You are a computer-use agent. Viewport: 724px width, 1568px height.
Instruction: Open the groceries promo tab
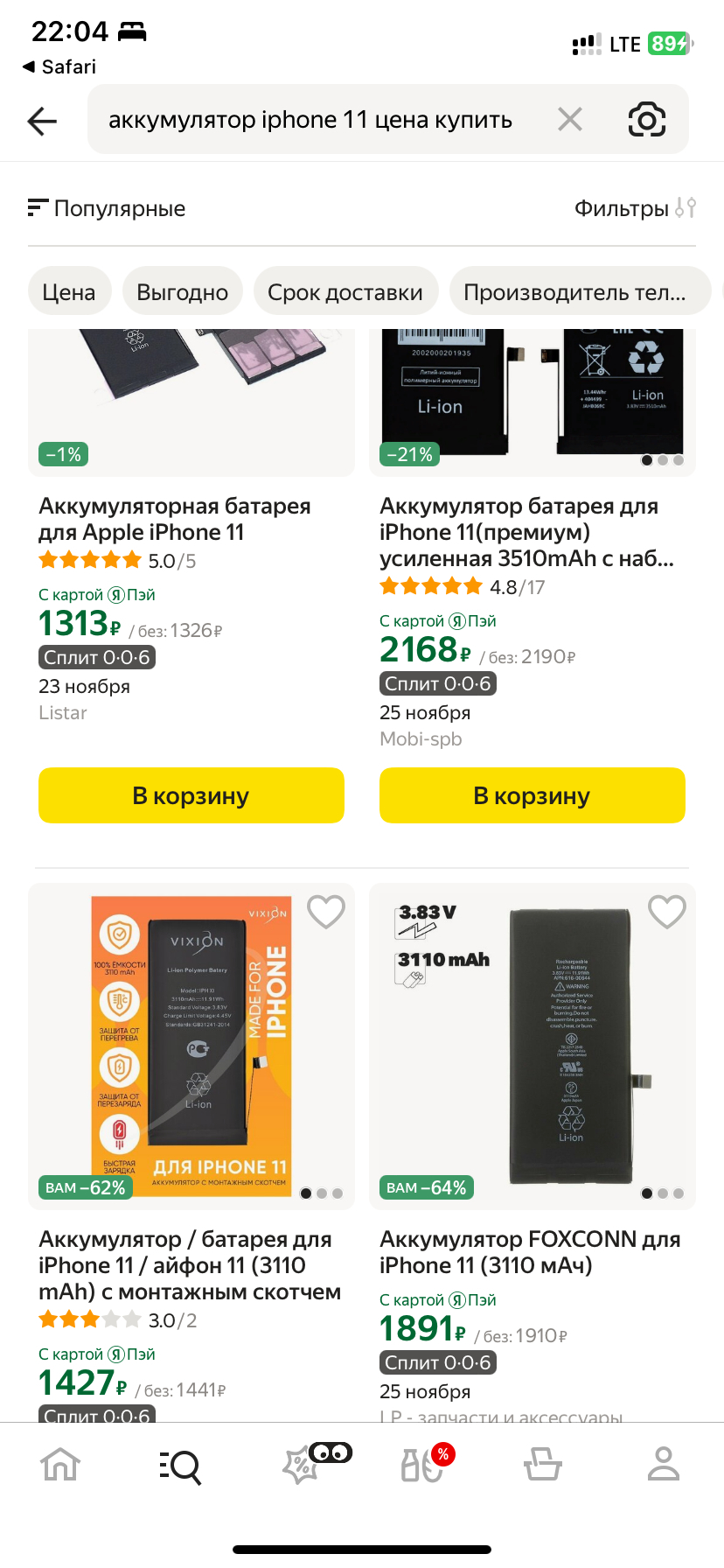(x=422, y=1465)
